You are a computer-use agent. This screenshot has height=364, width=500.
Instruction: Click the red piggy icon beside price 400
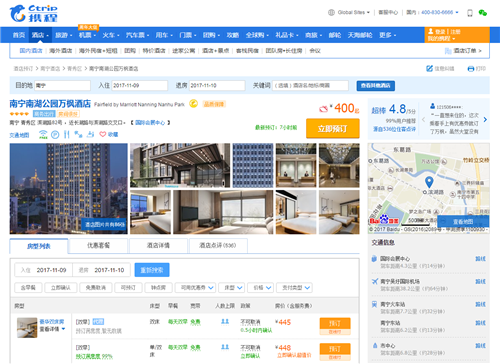click(x=323, y=109)
